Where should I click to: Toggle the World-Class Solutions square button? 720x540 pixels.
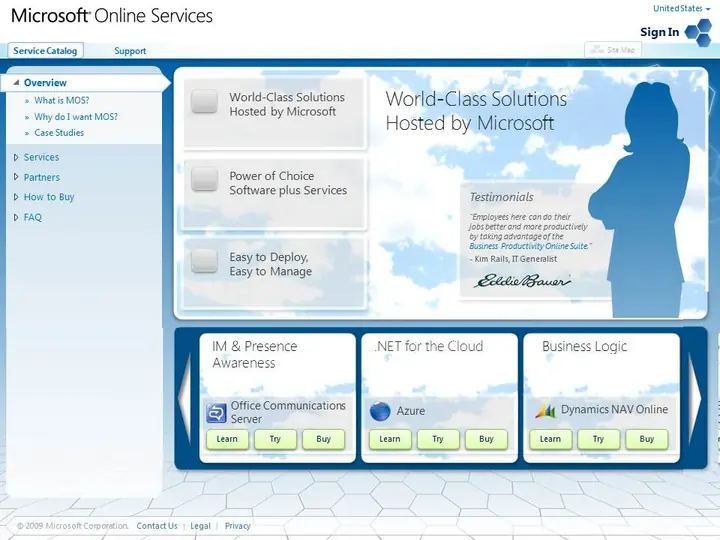point(204,101)
